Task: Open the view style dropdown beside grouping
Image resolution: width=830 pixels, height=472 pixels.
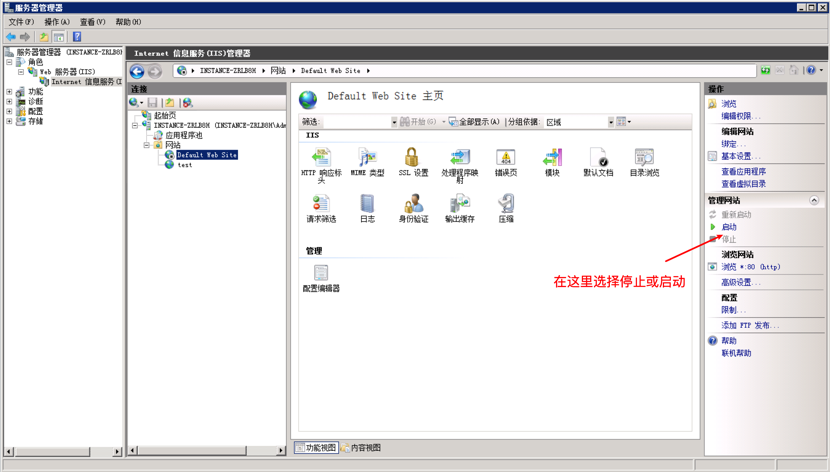Action: pyautogui.click(x=624, y=122)
